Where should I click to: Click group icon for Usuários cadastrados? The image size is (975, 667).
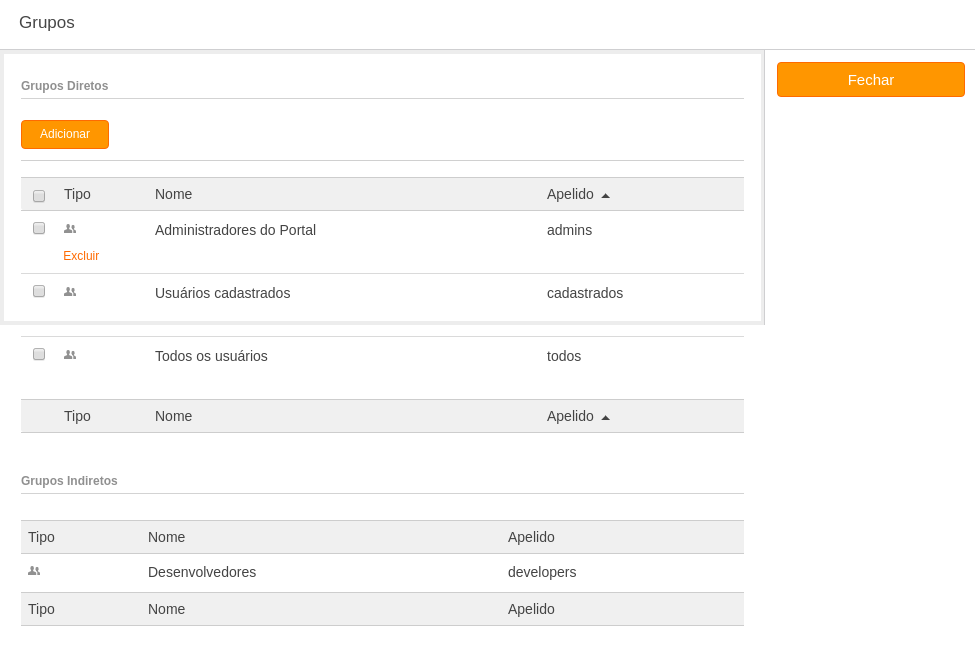coord(70,292)
